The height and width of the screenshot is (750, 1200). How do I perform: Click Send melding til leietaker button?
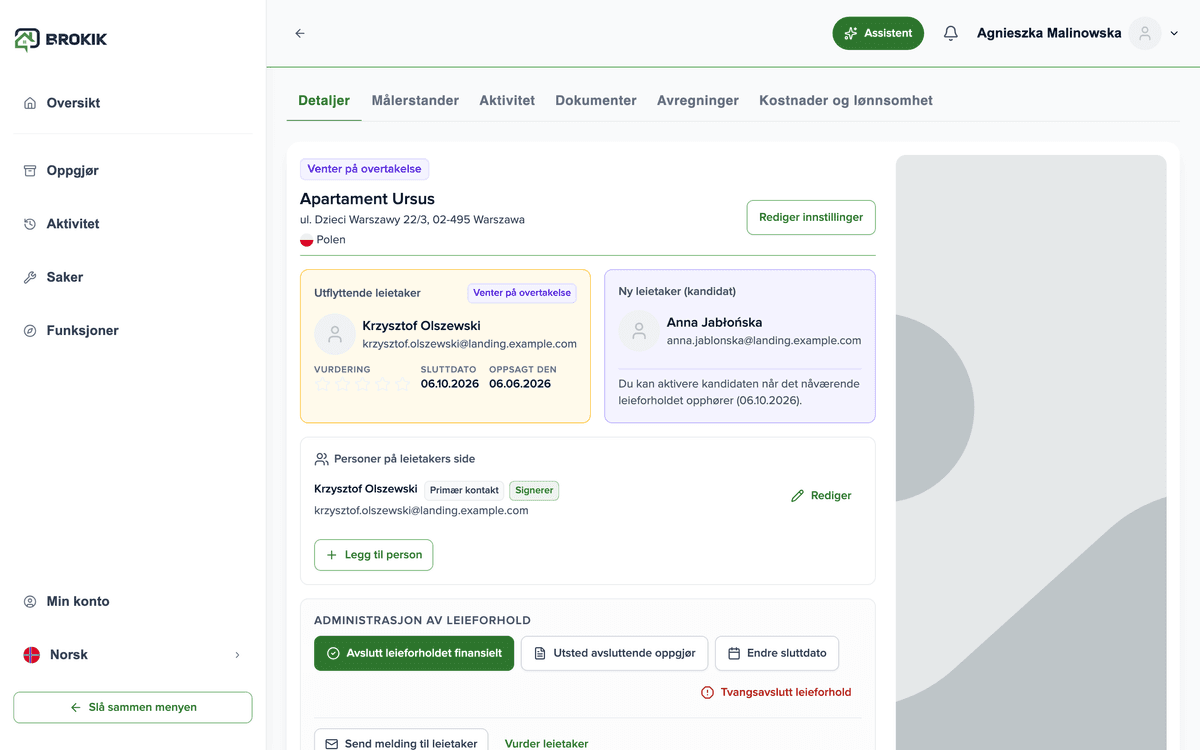[401, 743]
